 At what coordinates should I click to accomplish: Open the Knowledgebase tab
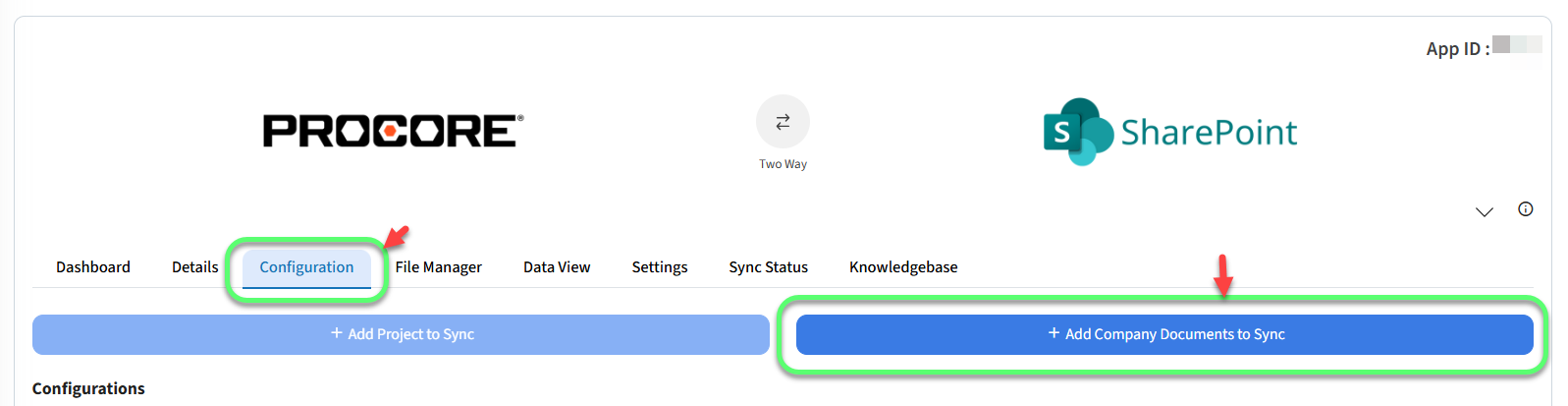(x=903, y=267)
